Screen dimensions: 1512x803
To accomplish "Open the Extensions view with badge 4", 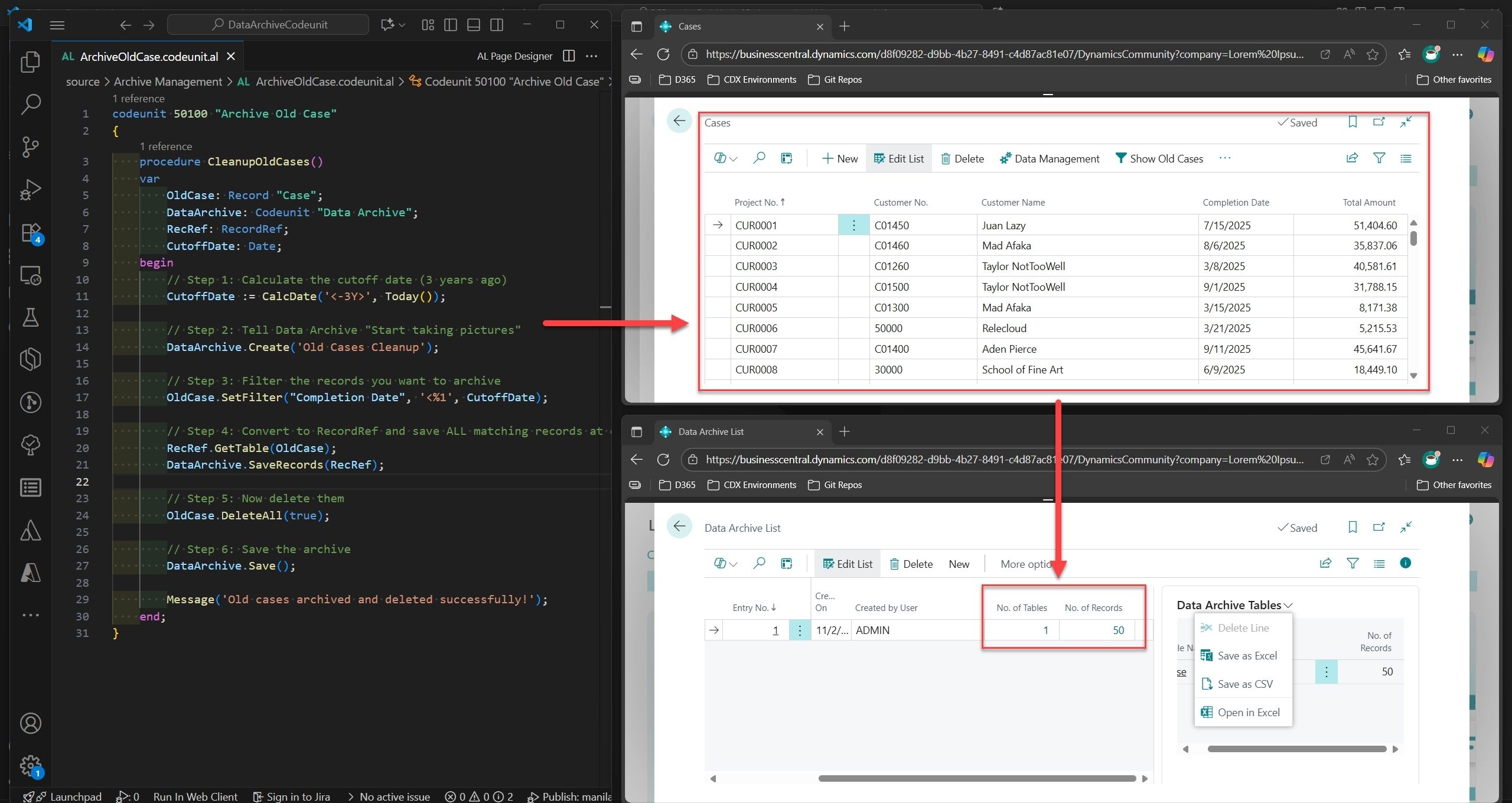I will coord(30,232).
